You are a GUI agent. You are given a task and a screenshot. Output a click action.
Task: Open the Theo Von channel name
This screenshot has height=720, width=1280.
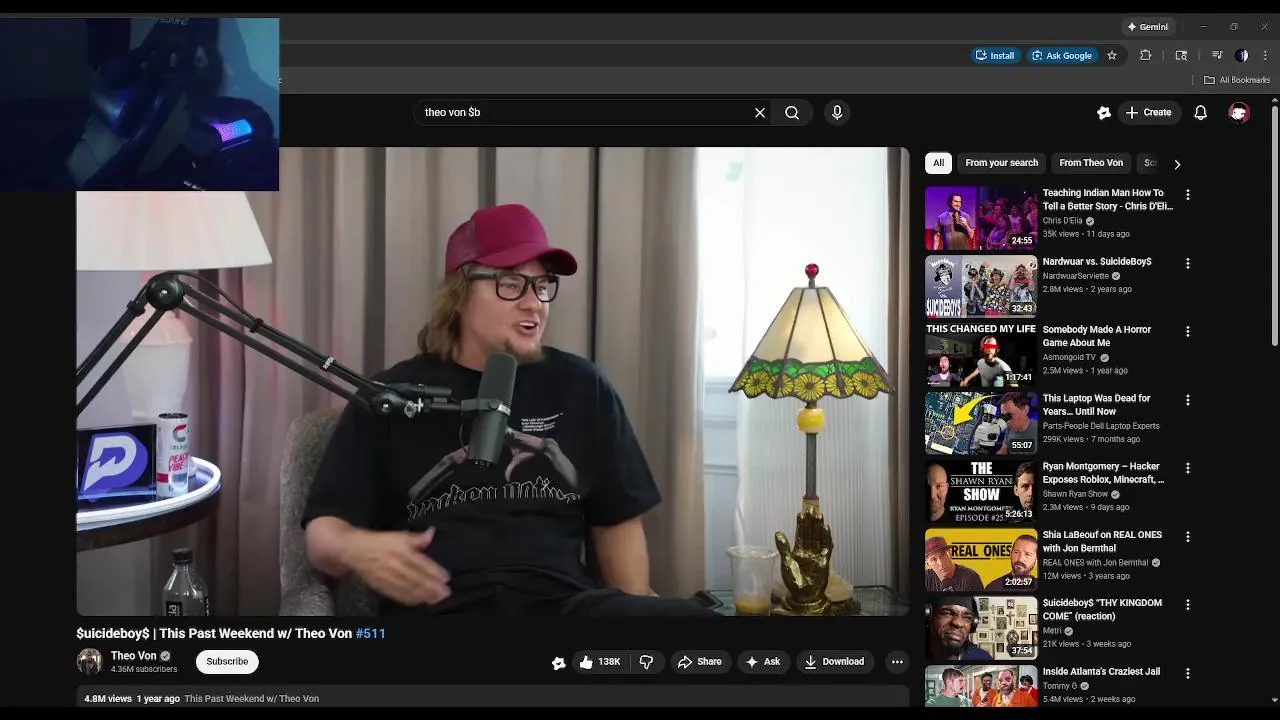(133, 656)
